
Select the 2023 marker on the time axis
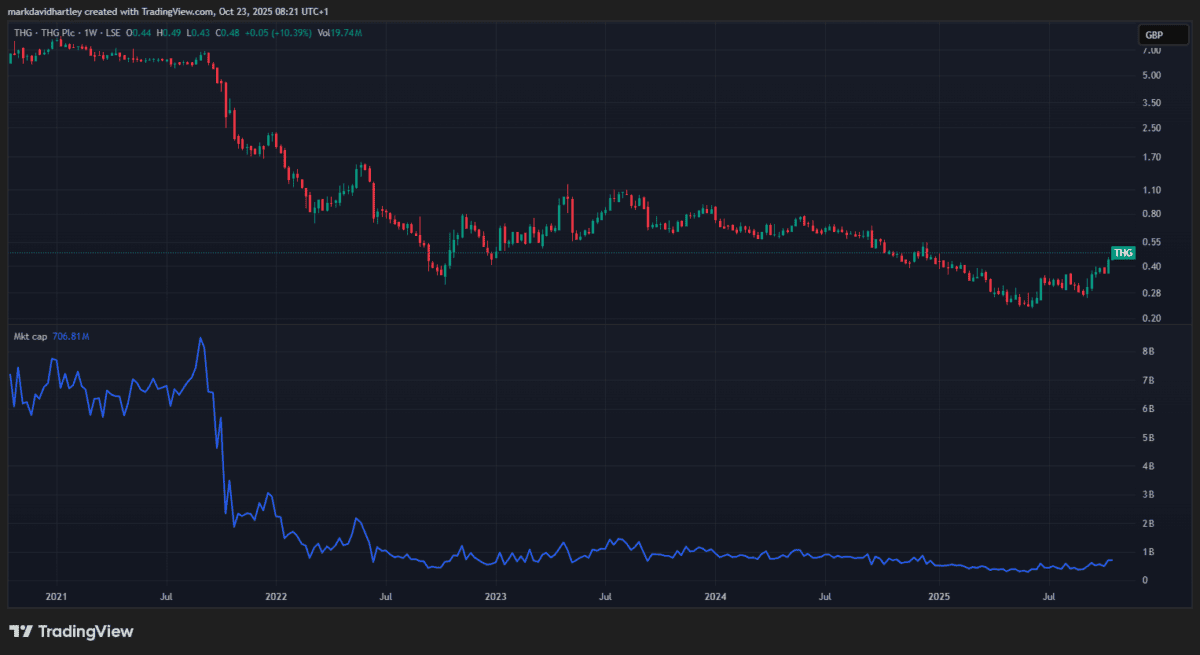(496, 597)
